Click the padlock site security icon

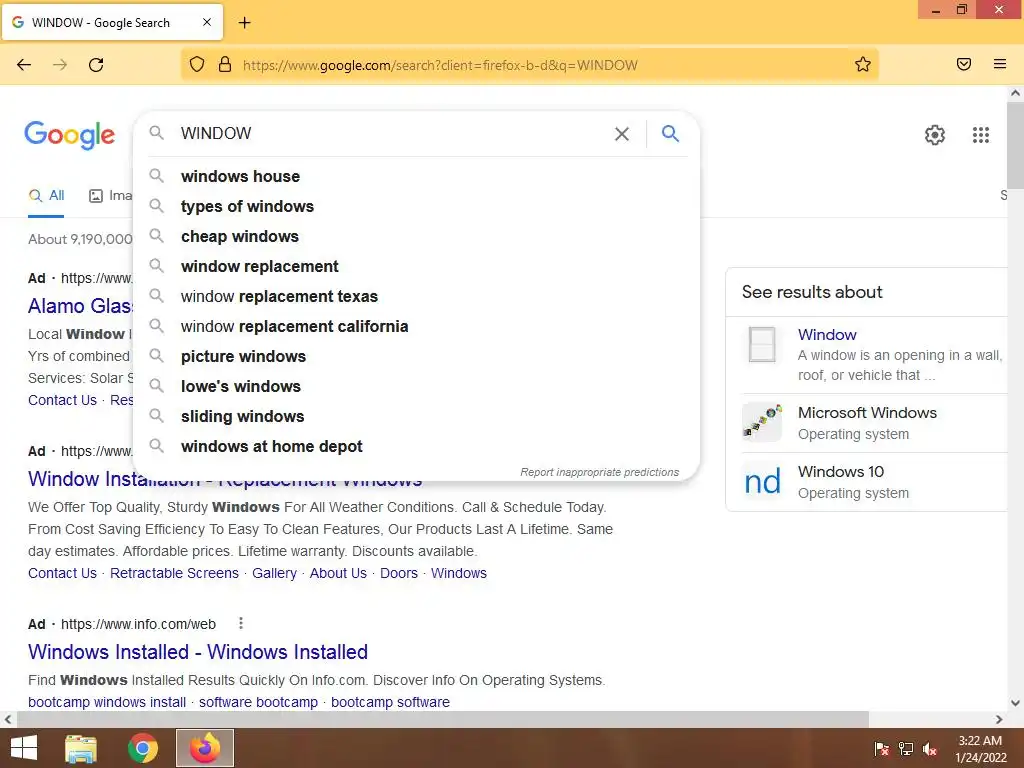click(225, 65)
